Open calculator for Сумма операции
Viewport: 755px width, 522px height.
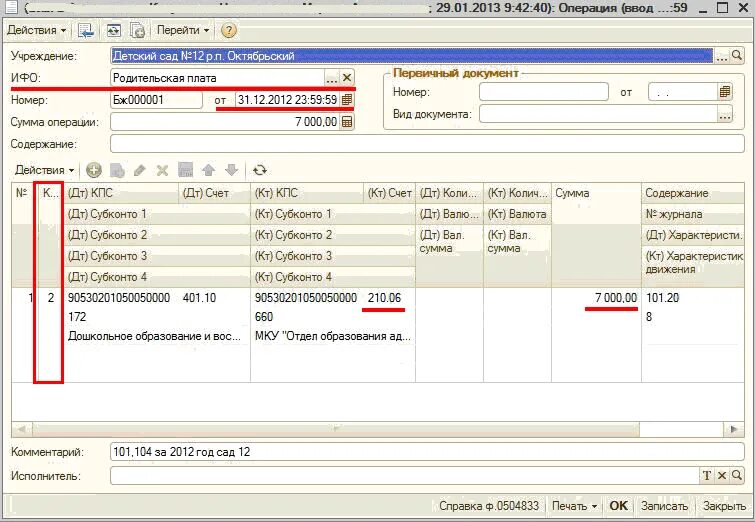347,122
